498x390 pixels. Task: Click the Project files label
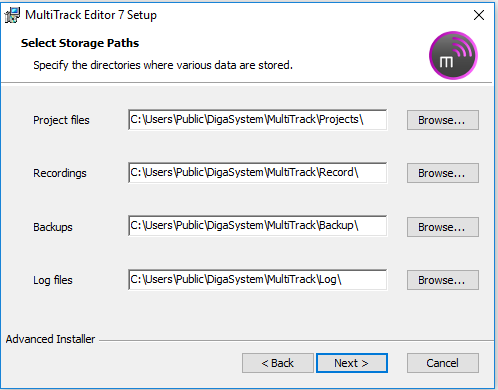[61, 120]
